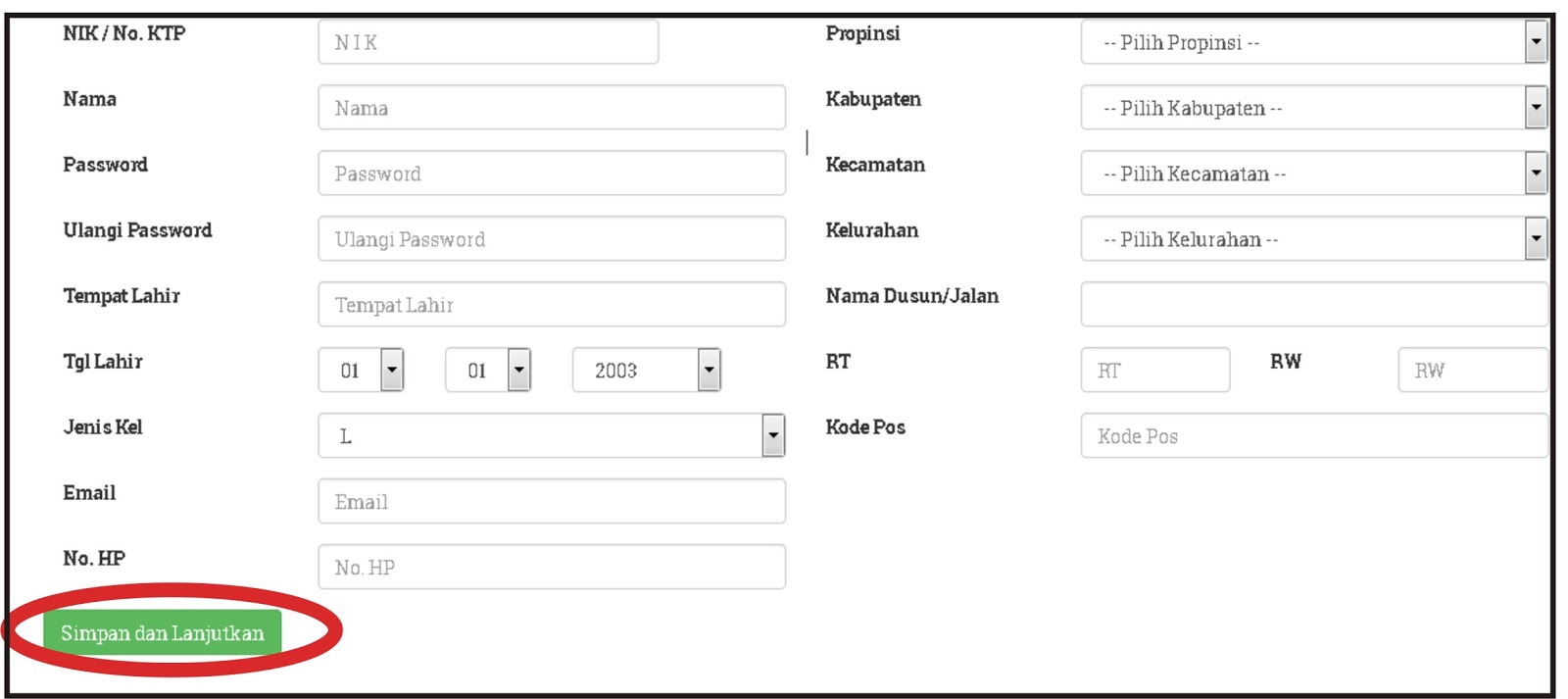
Task: Focus the No. HP phone field
Action: [x=551, y=567]
